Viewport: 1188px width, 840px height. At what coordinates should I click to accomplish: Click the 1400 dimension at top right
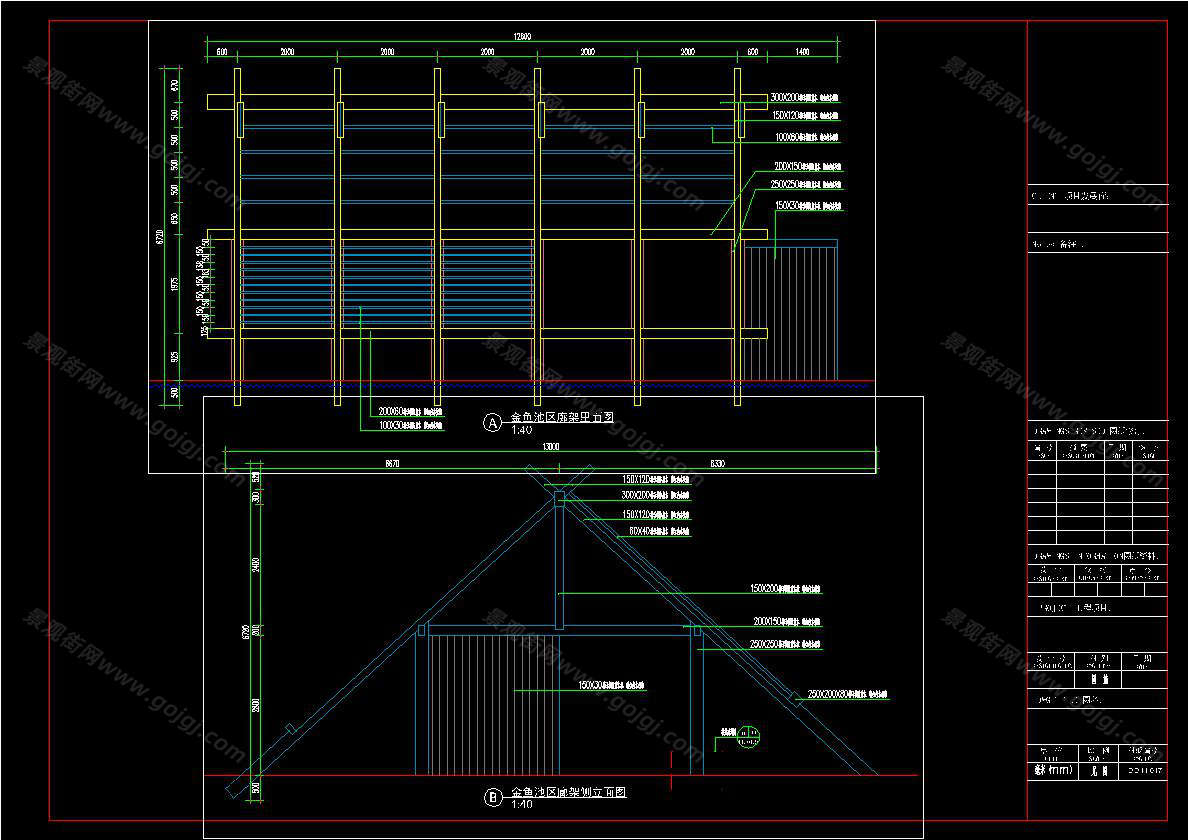click(x=803, y=50)
